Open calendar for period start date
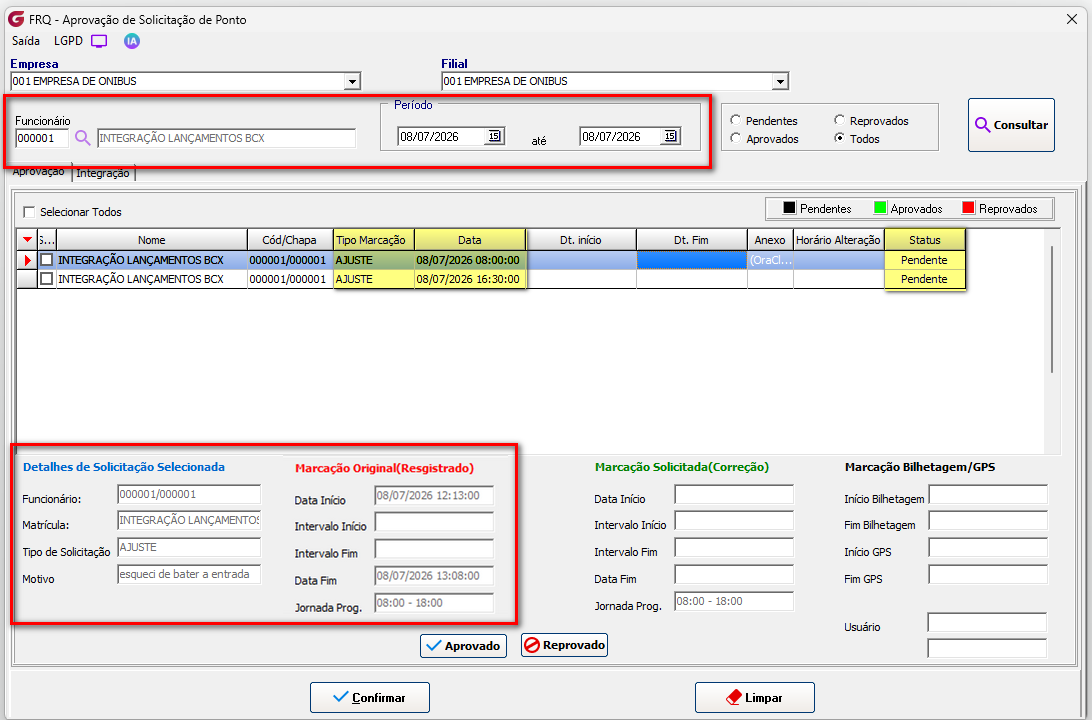Image resolution: width=1092 pixels, height=720 pixels. click(494, 136)
